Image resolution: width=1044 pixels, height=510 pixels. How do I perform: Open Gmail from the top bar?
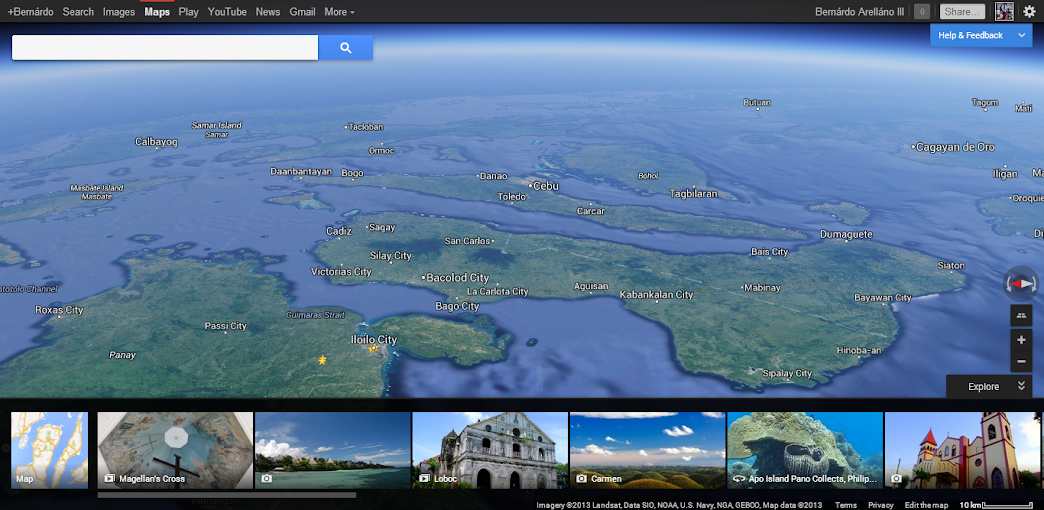pyautogui.click(x=302, y=12)
